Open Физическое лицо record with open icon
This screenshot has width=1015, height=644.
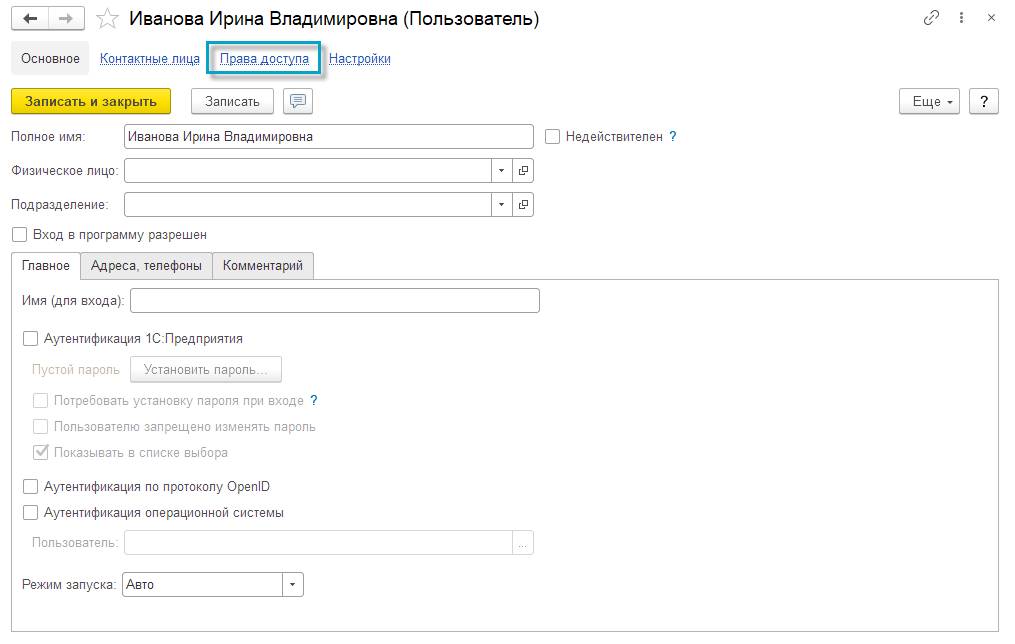(x=523, y=171)
